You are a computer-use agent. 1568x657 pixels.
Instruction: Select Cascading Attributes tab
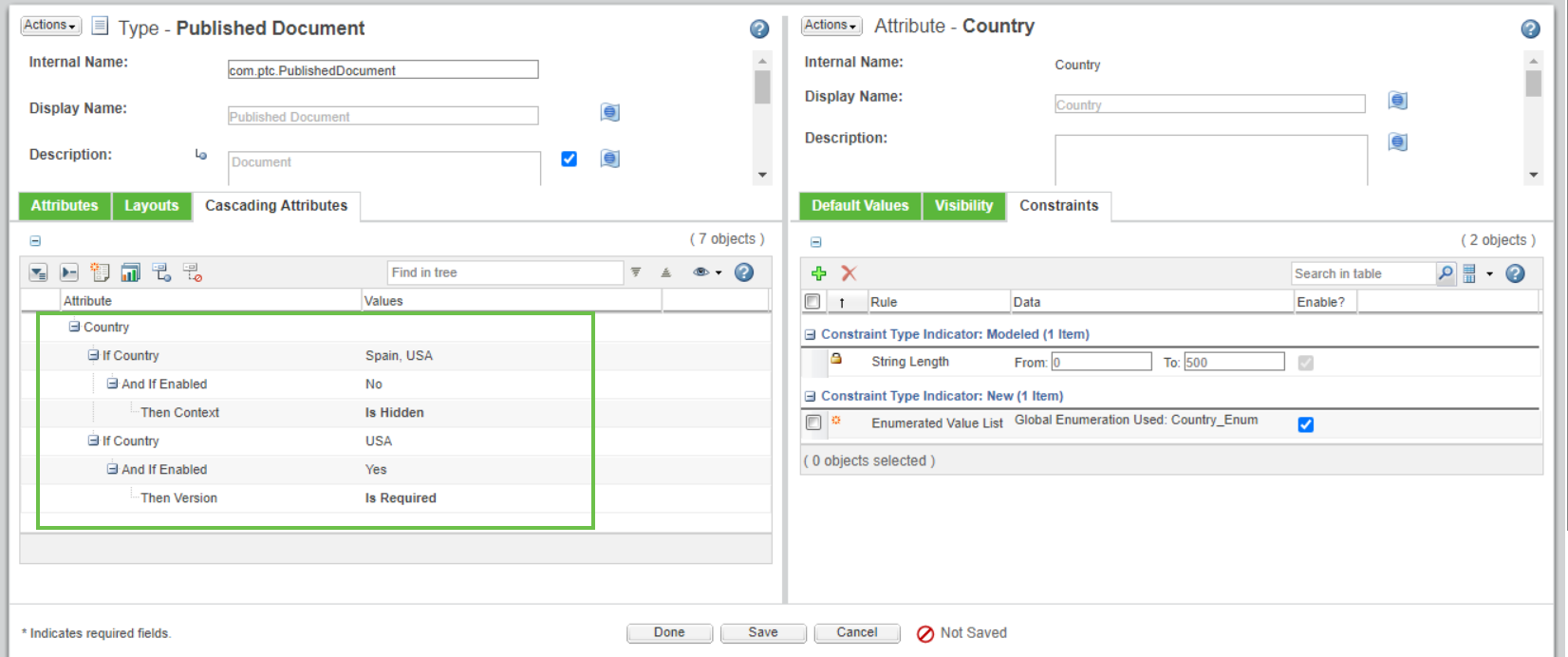tap(276, 206)
